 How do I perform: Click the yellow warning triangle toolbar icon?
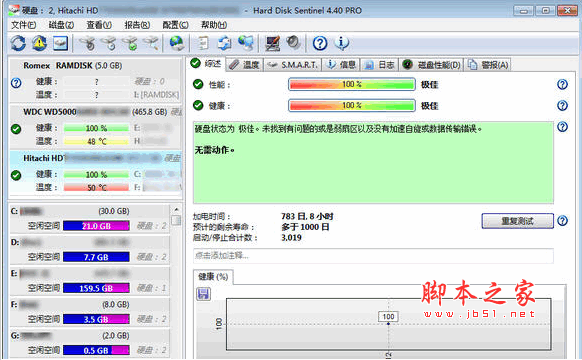(39, 43)
